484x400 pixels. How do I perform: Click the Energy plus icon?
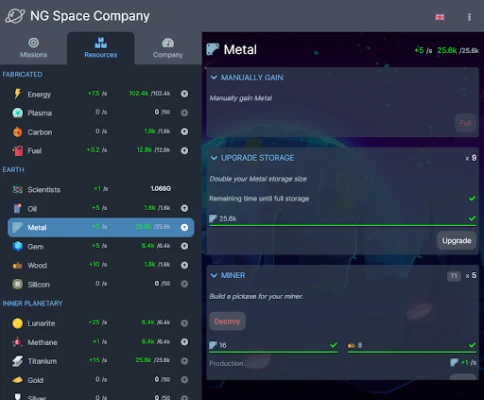point(184,94)
